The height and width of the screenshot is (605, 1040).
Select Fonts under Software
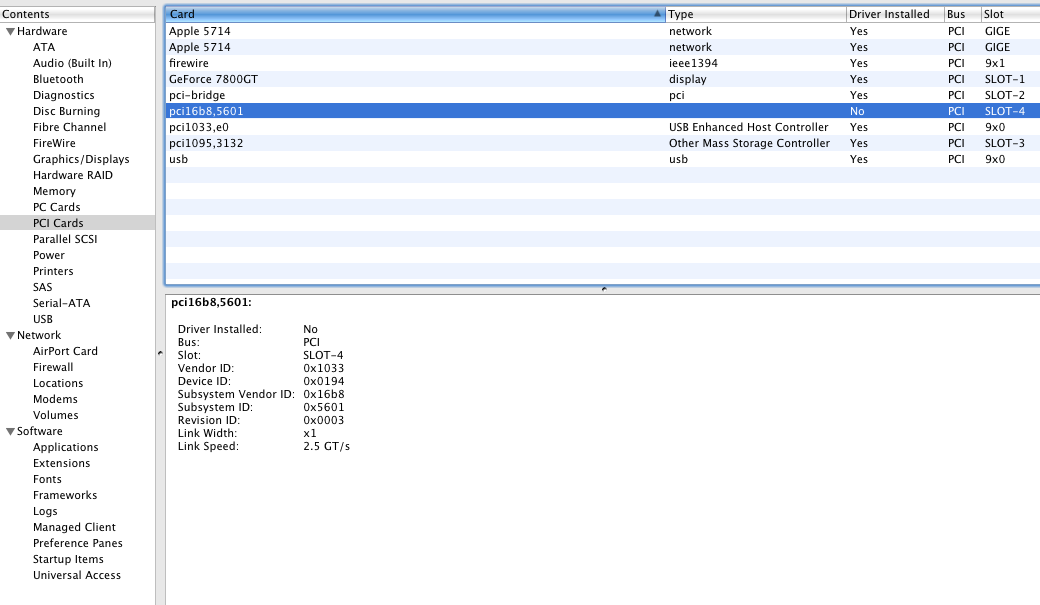47,479
